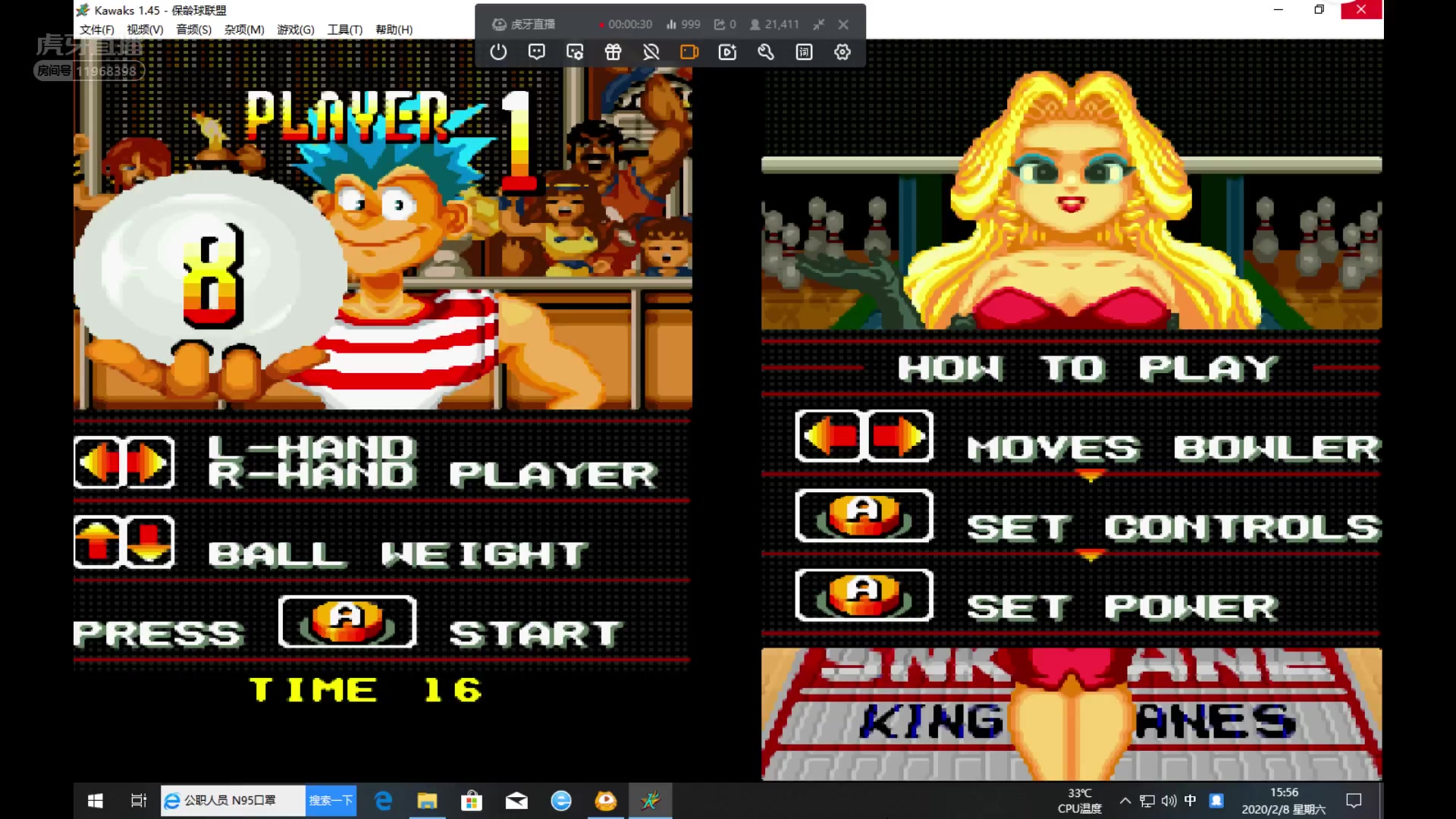Launch Microsoft Edge from the taskbar
1456x819 pixels.
pyautogui.click(x=383, y=801)
